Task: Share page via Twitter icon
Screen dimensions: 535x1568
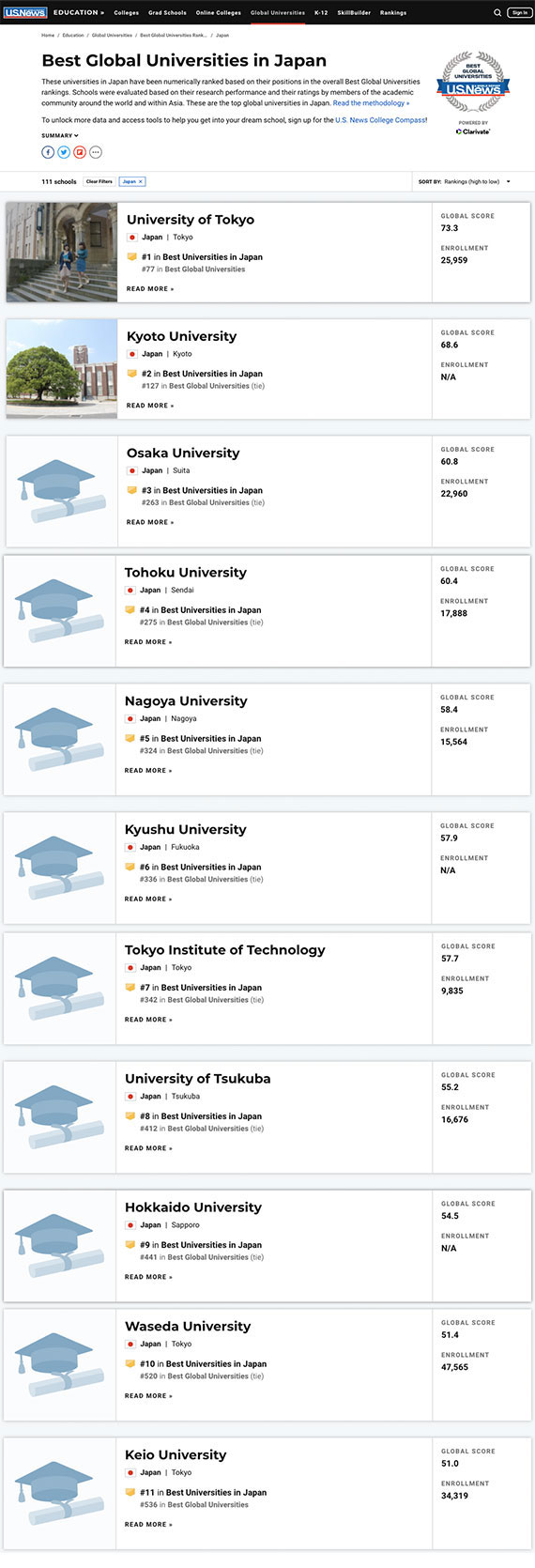Action: (64, 152)
